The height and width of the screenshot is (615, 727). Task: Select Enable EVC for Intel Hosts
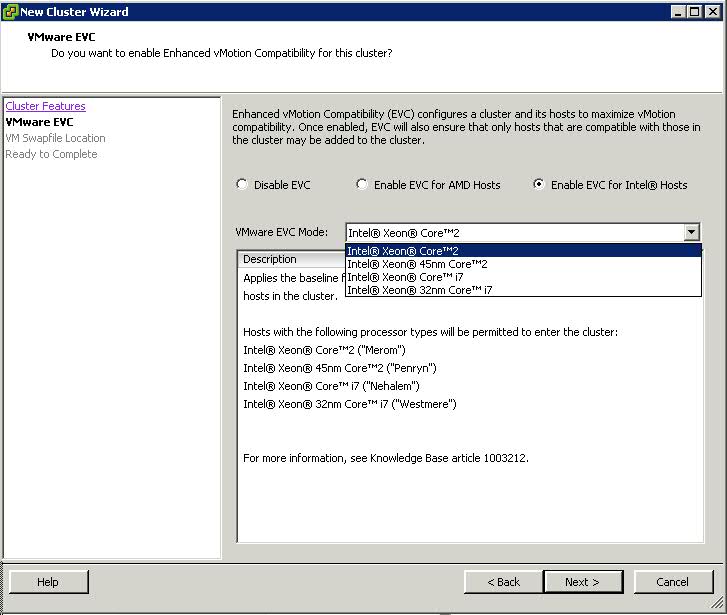point(538,184)
